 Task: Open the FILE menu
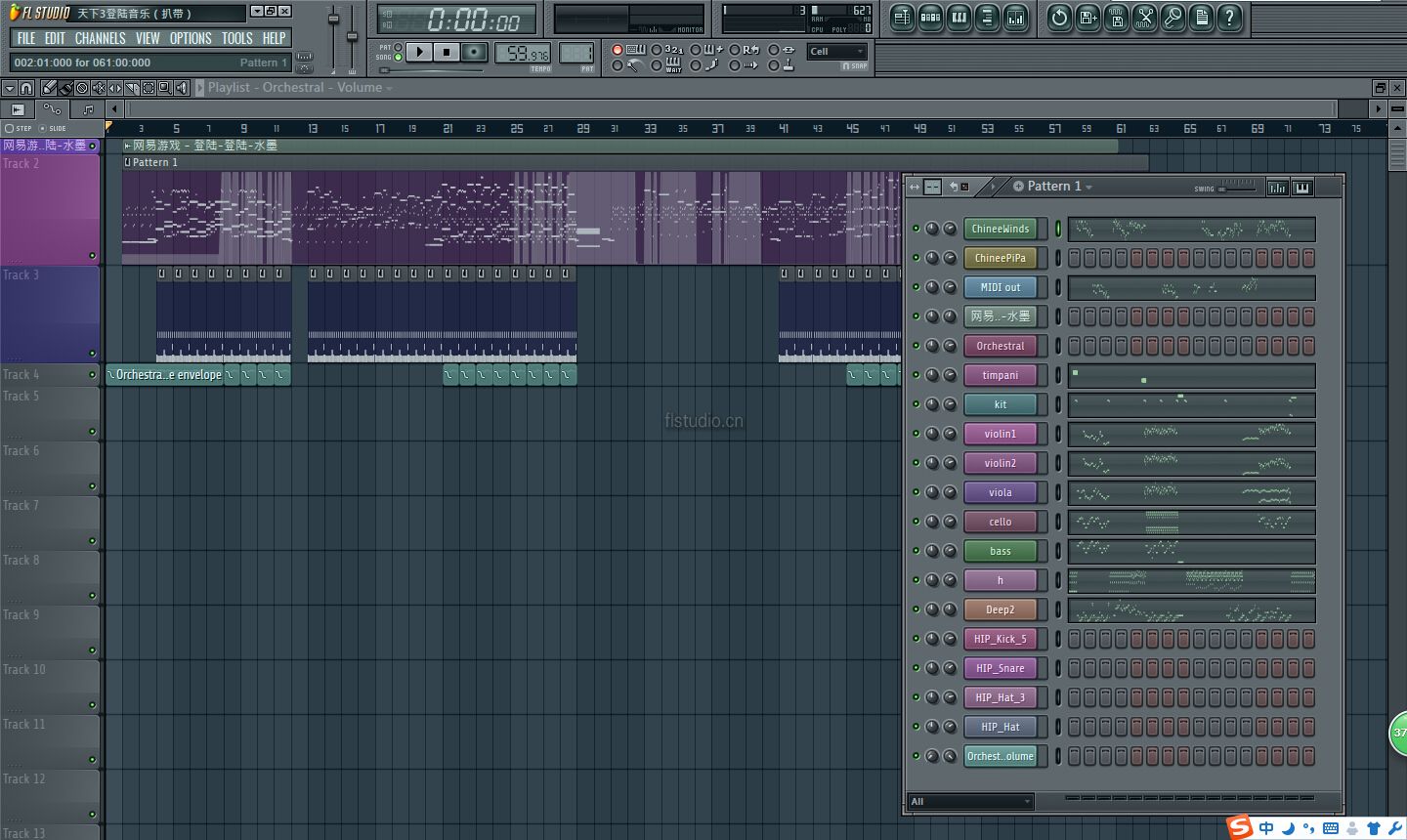point(26,38)
